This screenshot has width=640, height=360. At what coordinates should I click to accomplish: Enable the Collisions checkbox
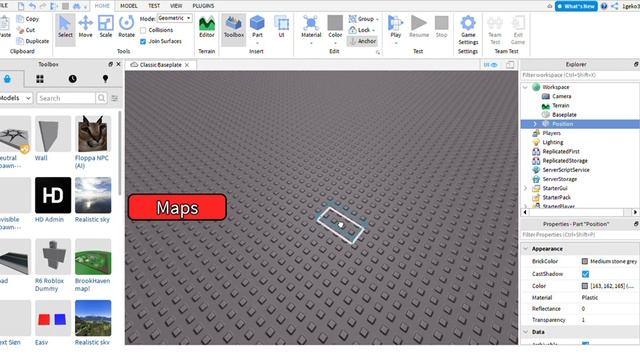click(143, 30)
